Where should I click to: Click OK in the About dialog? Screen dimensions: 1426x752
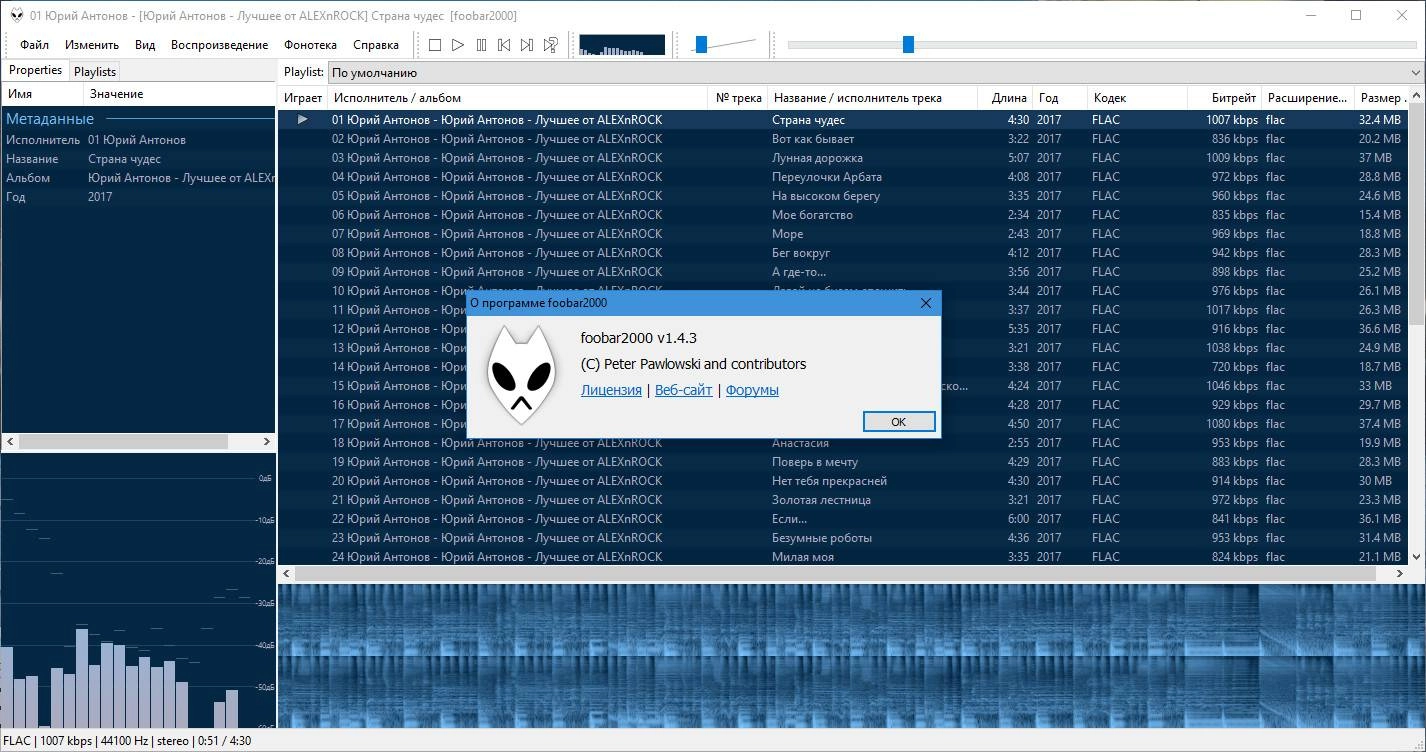coord(898,422)
